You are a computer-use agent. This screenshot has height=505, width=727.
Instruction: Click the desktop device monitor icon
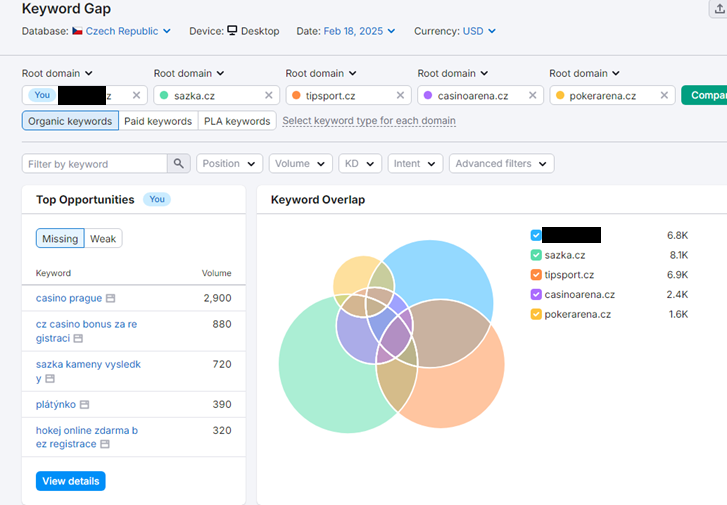pyautogui.click(x=232, y=31)
